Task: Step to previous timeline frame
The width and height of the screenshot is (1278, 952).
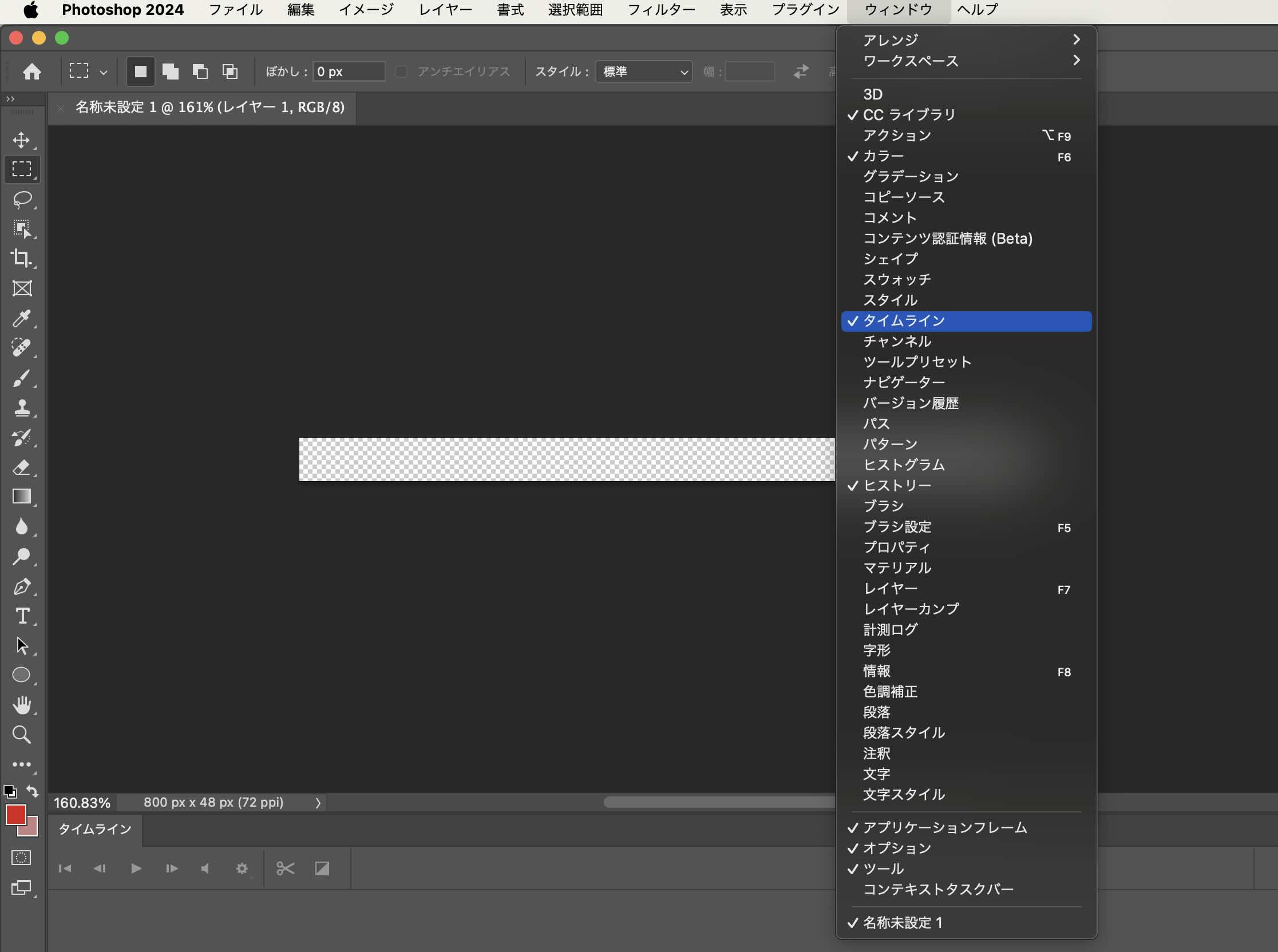Action: [100, 868]
